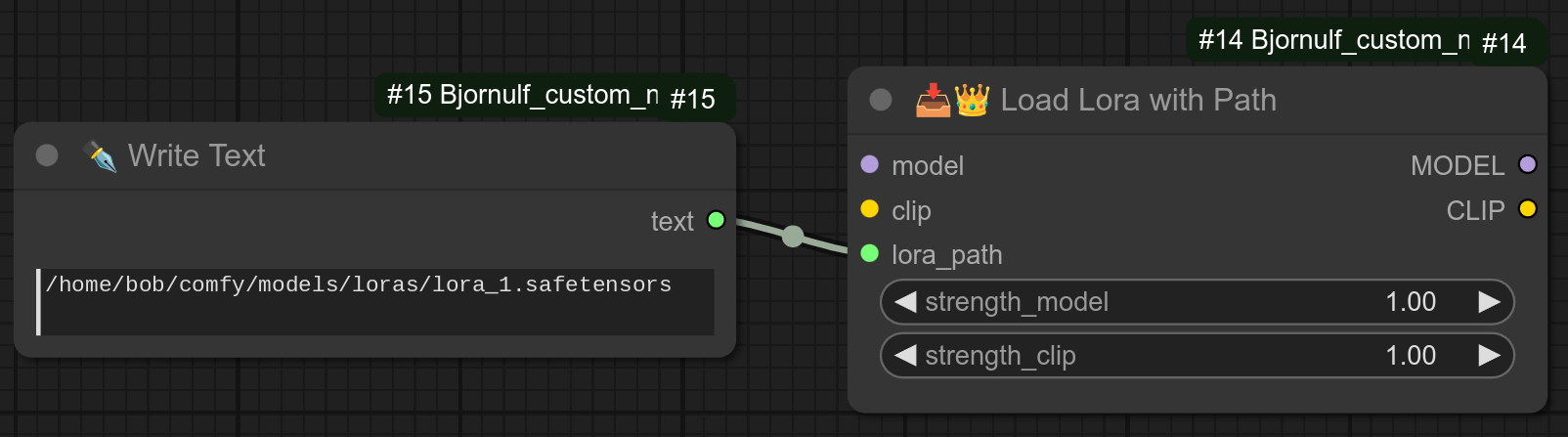
Task: Decrease strength_model with left arrow
Action: 905,302
